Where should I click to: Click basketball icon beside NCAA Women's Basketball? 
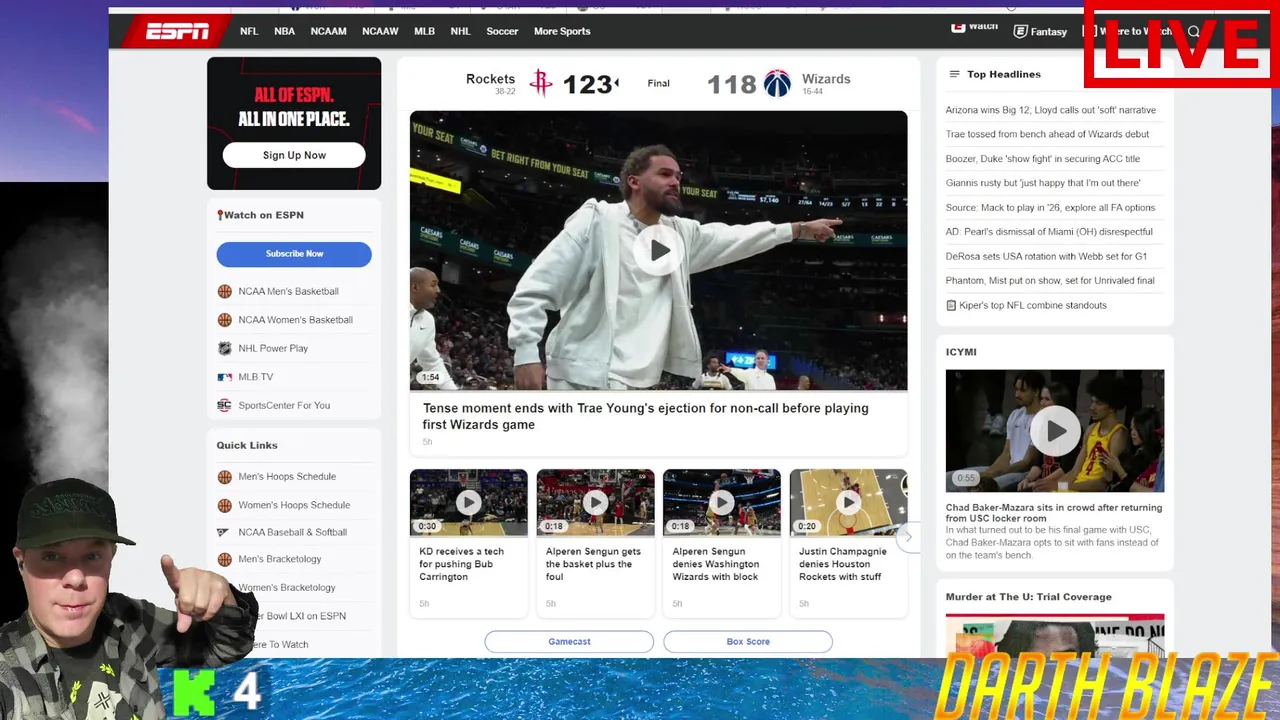coord(224,320)
